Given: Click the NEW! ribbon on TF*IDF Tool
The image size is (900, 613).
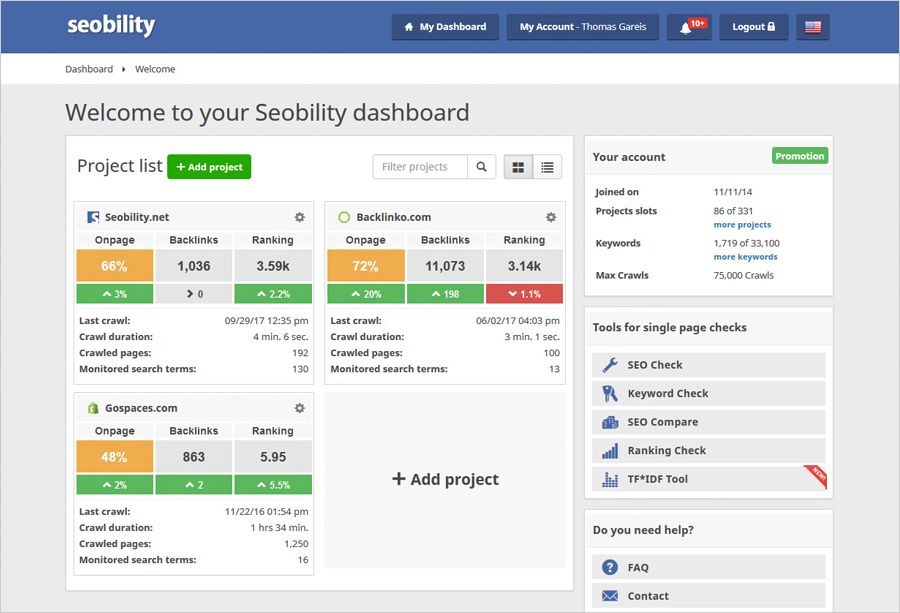Looking at the screenshot, I should (818, 476).
